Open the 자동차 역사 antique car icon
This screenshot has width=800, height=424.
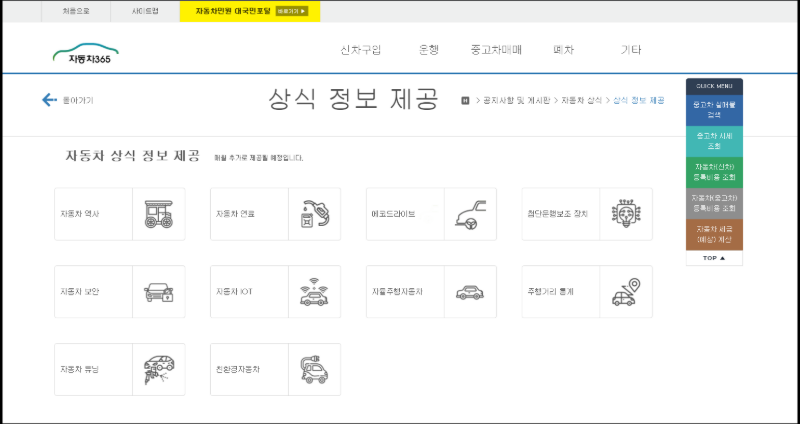(x=159, y=214)
